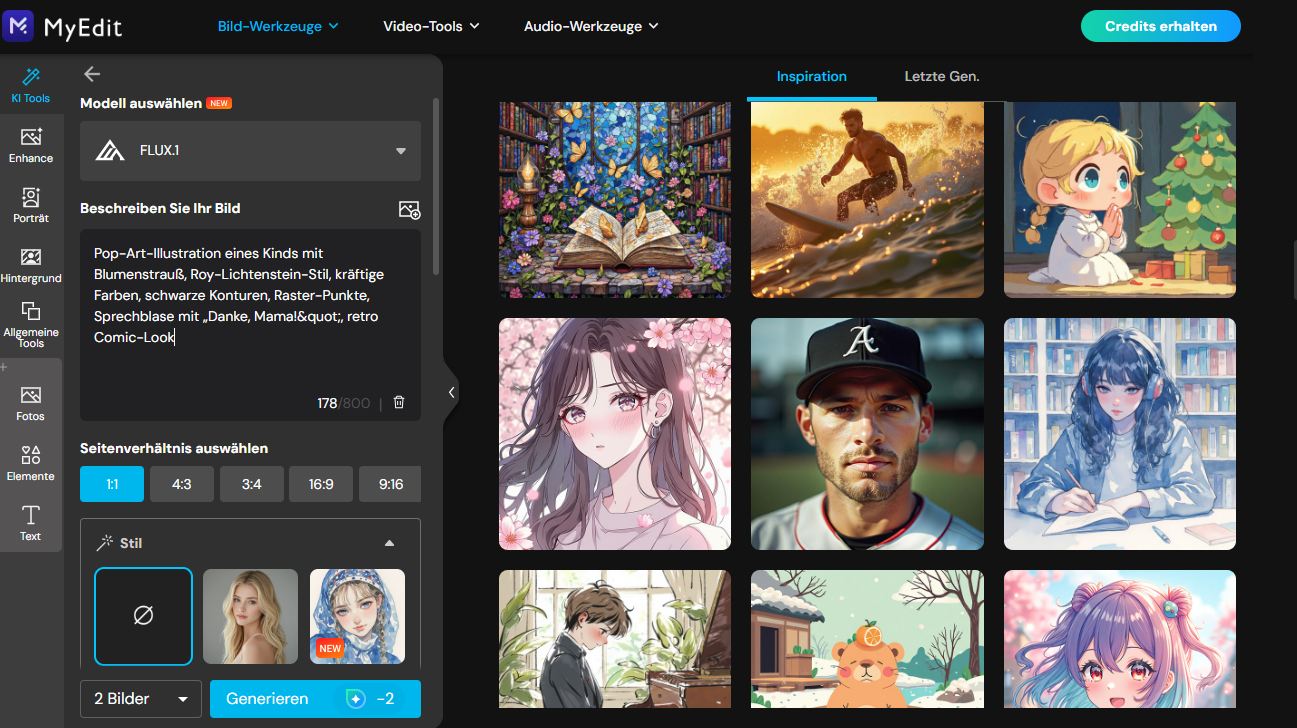The width and height of the screenshot is (1297, 728).
Task: Go back with the arrow icon
Action: point(92,74)
